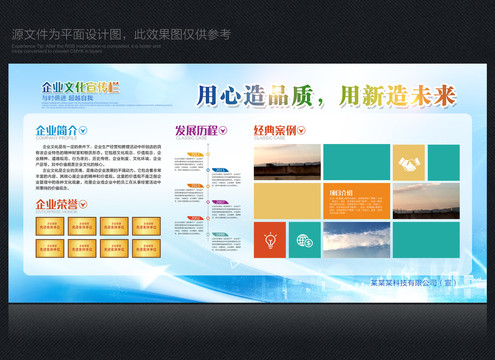This screenshot has height=360, width=495.
Task: Click the orange 项目介绍 tile
Action: click(x=357, y=201)
